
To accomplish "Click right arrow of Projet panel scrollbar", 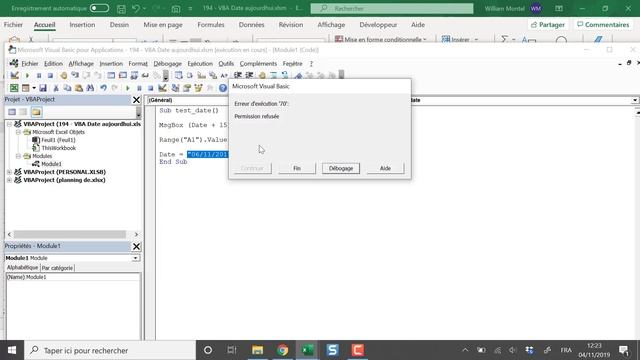I will tap(136, 234).
